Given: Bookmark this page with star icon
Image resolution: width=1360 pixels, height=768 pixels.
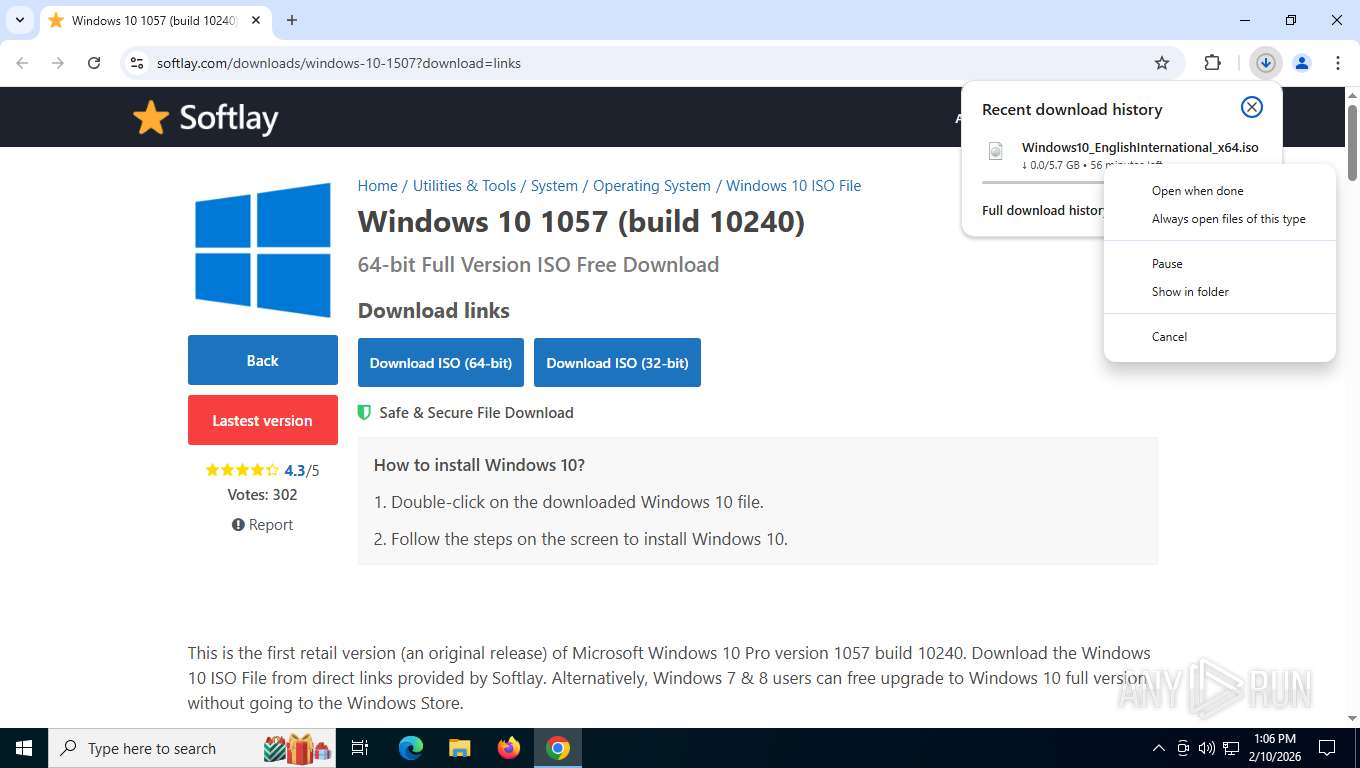Looking at the screenshot, I should [x=1161, y=63].
